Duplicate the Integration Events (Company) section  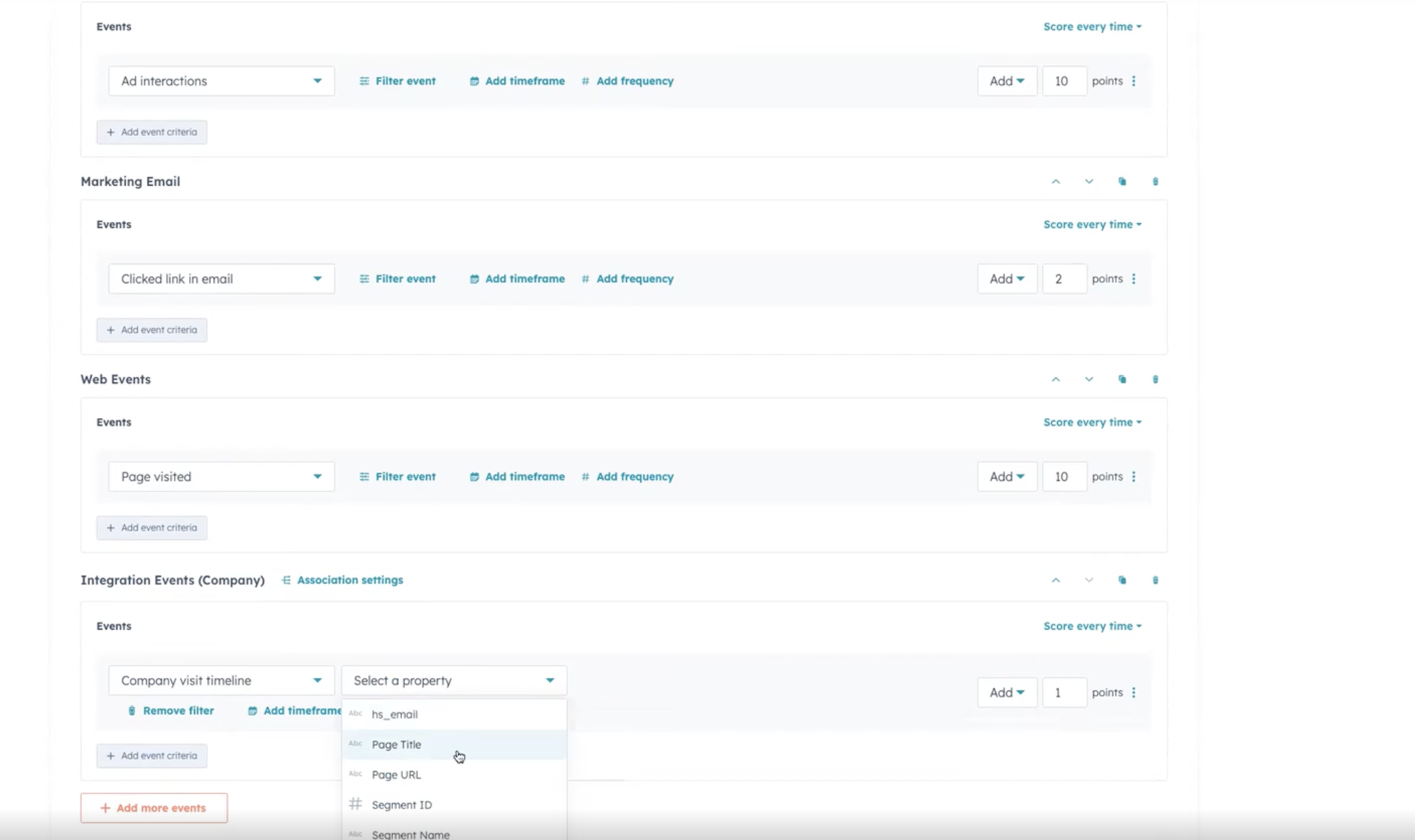coord(1122,580)
